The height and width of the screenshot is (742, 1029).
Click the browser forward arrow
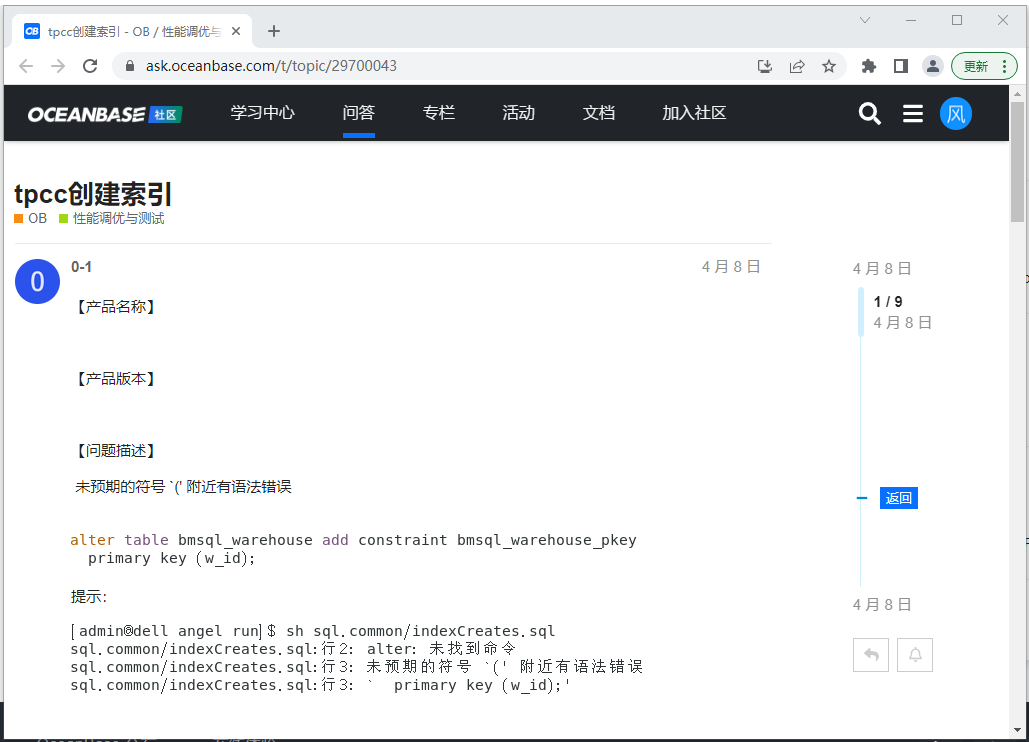[x=58, y=66]
